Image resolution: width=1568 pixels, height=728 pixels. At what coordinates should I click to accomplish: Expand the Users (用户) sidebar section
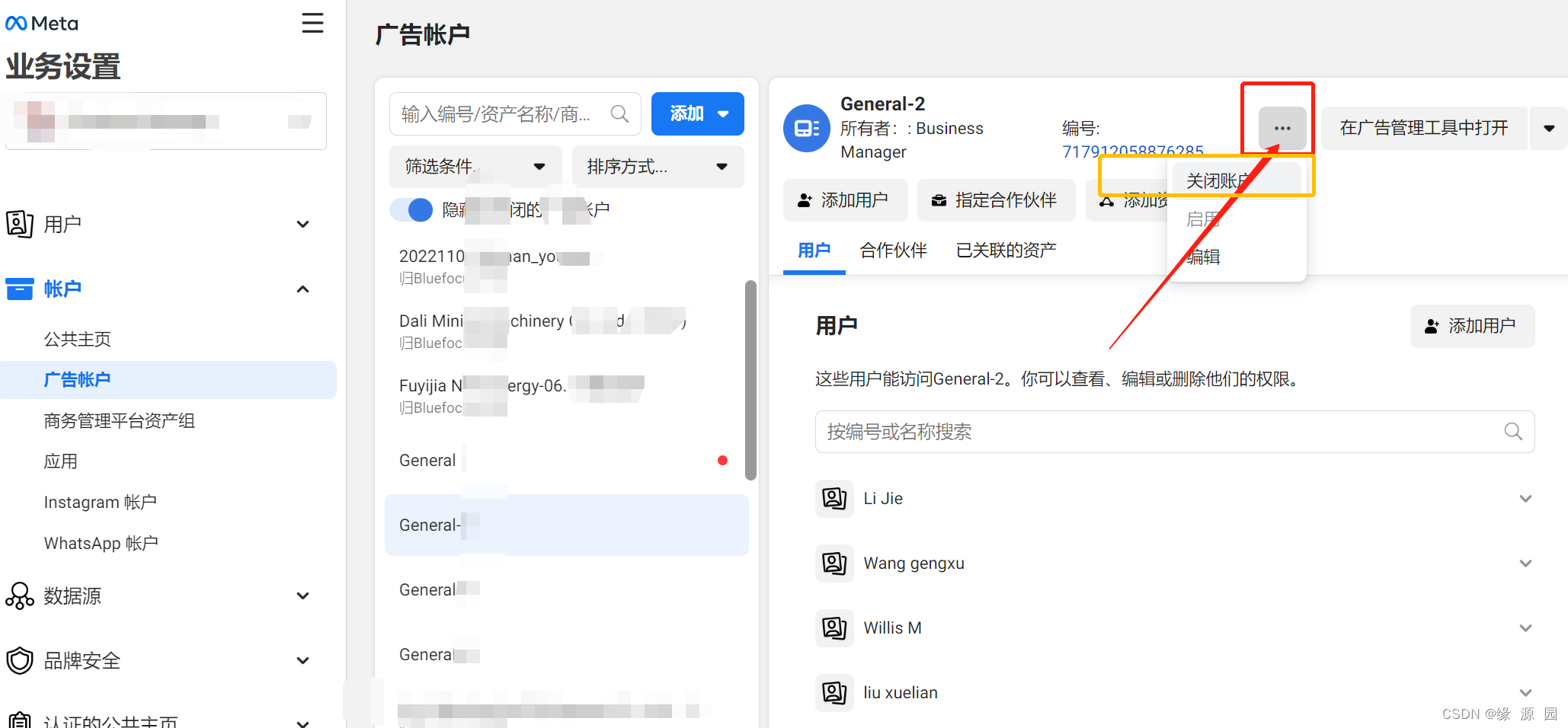click(302, 224)
